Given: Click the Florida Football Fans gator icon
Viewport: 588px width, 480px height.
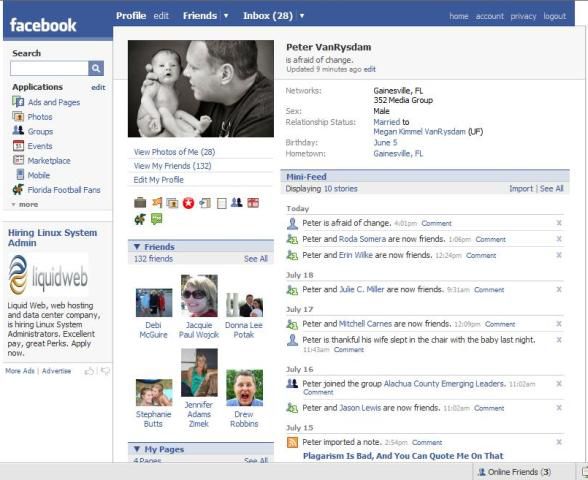Looking at the screenshot, I should 18,190.
